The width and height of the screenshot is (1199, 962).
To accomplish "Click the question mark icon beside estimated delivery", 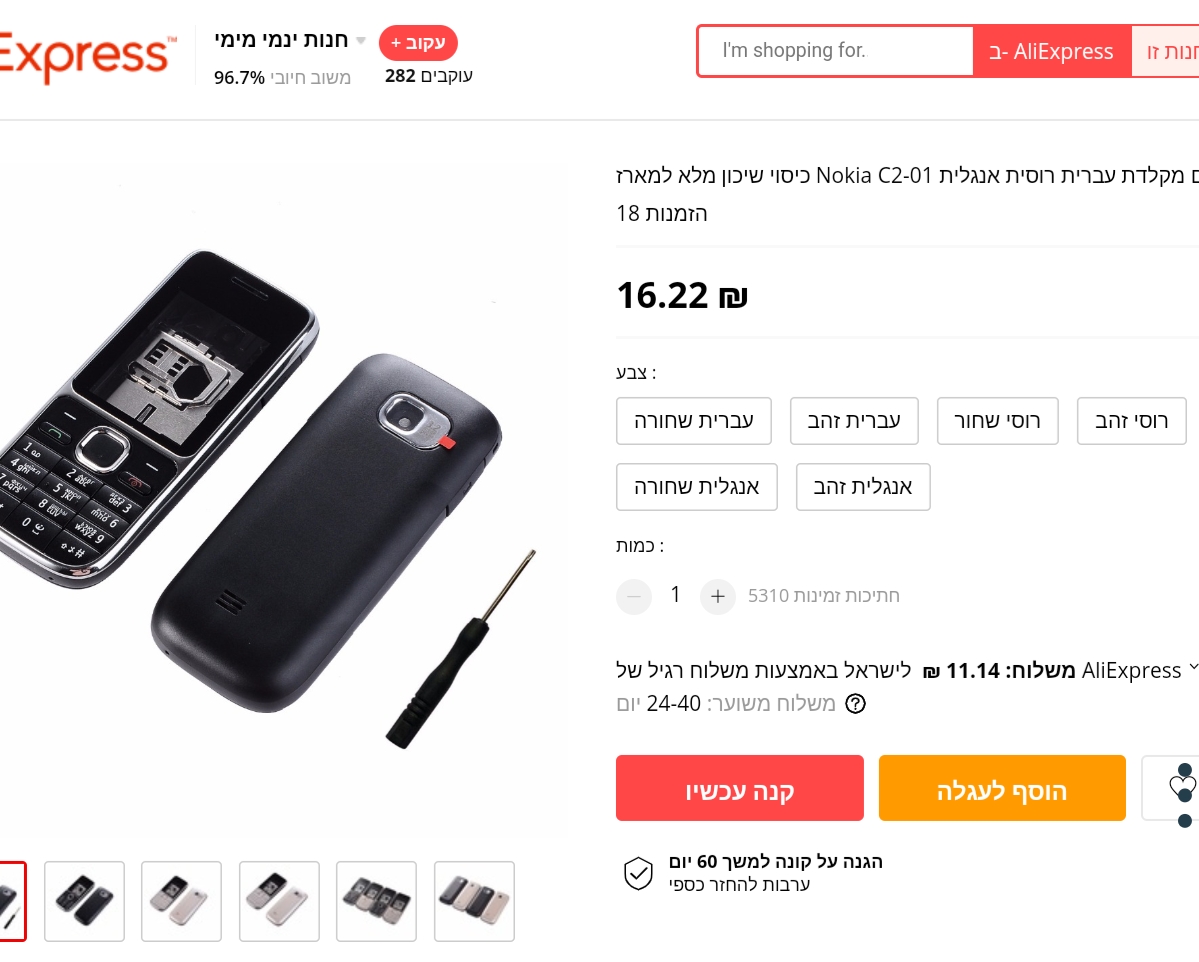I will point(855,704).
